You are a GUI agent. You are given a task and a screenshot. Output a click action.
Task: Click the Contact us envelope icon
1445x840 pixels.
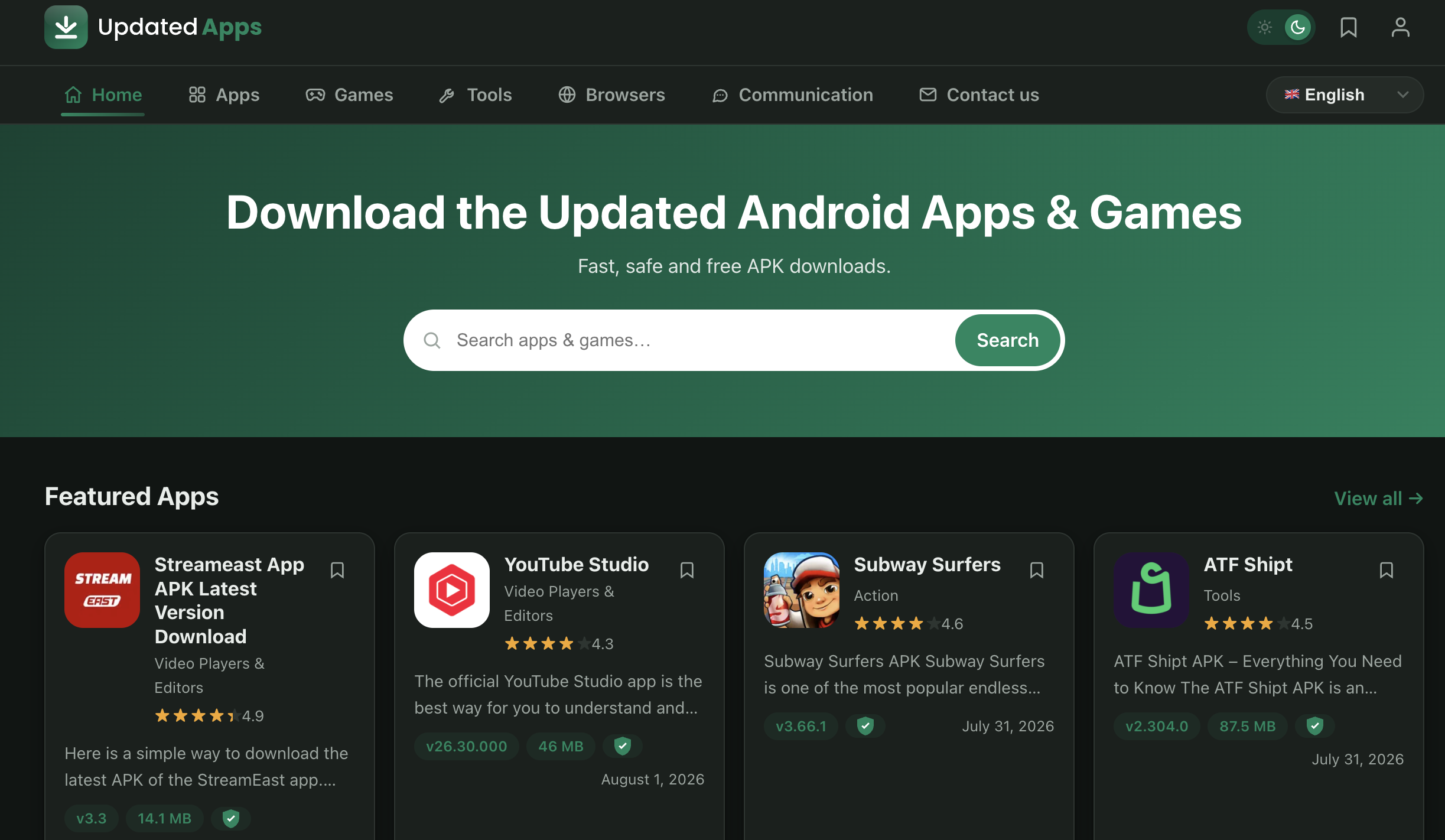click(x=928, y=95)
